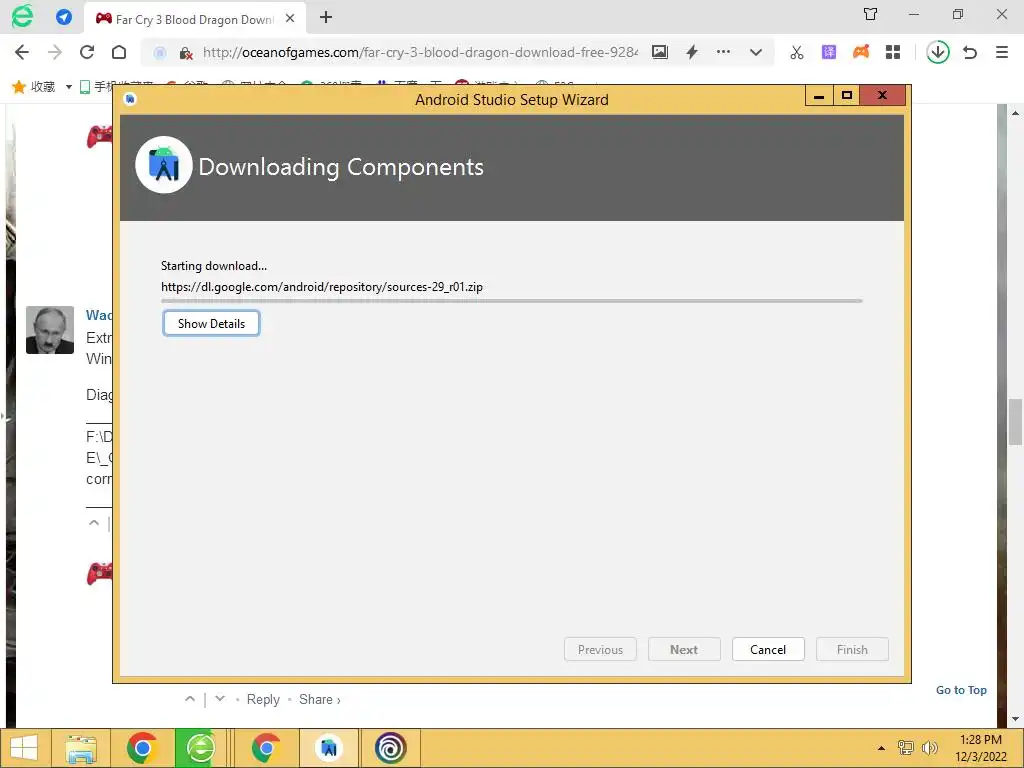Click the orange game controller extension

(x=861, y=52)
